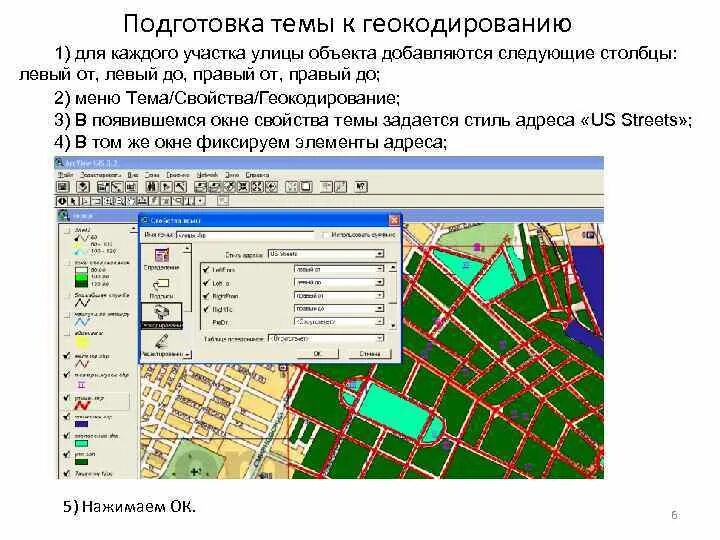The width and height of the screenshot is (720, 540).
Task: Select the Select Feature tool
Action: pyautogui.click(x=96, y=201)
